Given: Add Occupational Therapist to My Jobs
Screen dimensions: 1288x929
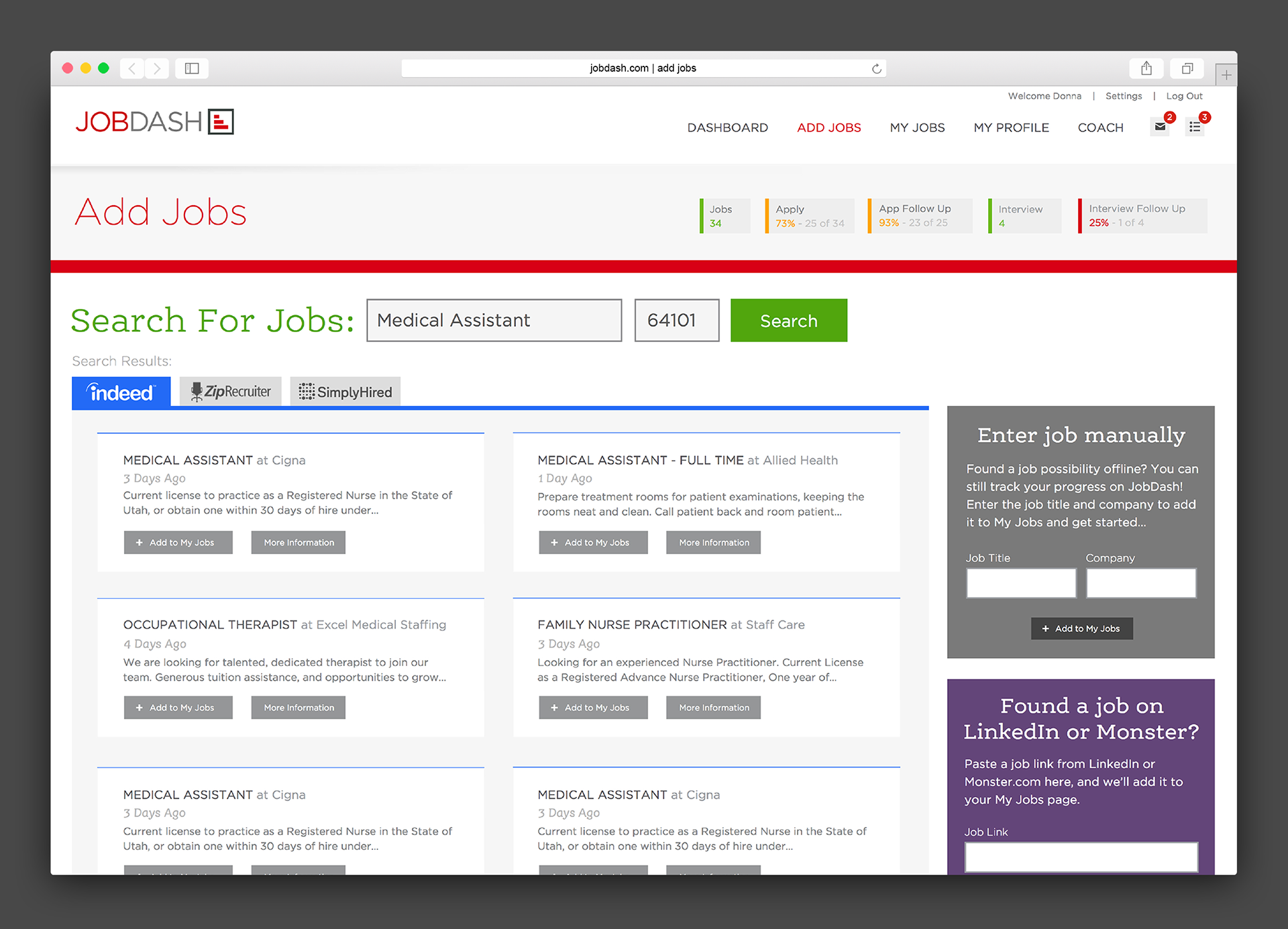Looking at the screenshot, I should click(x=178, y=708).
